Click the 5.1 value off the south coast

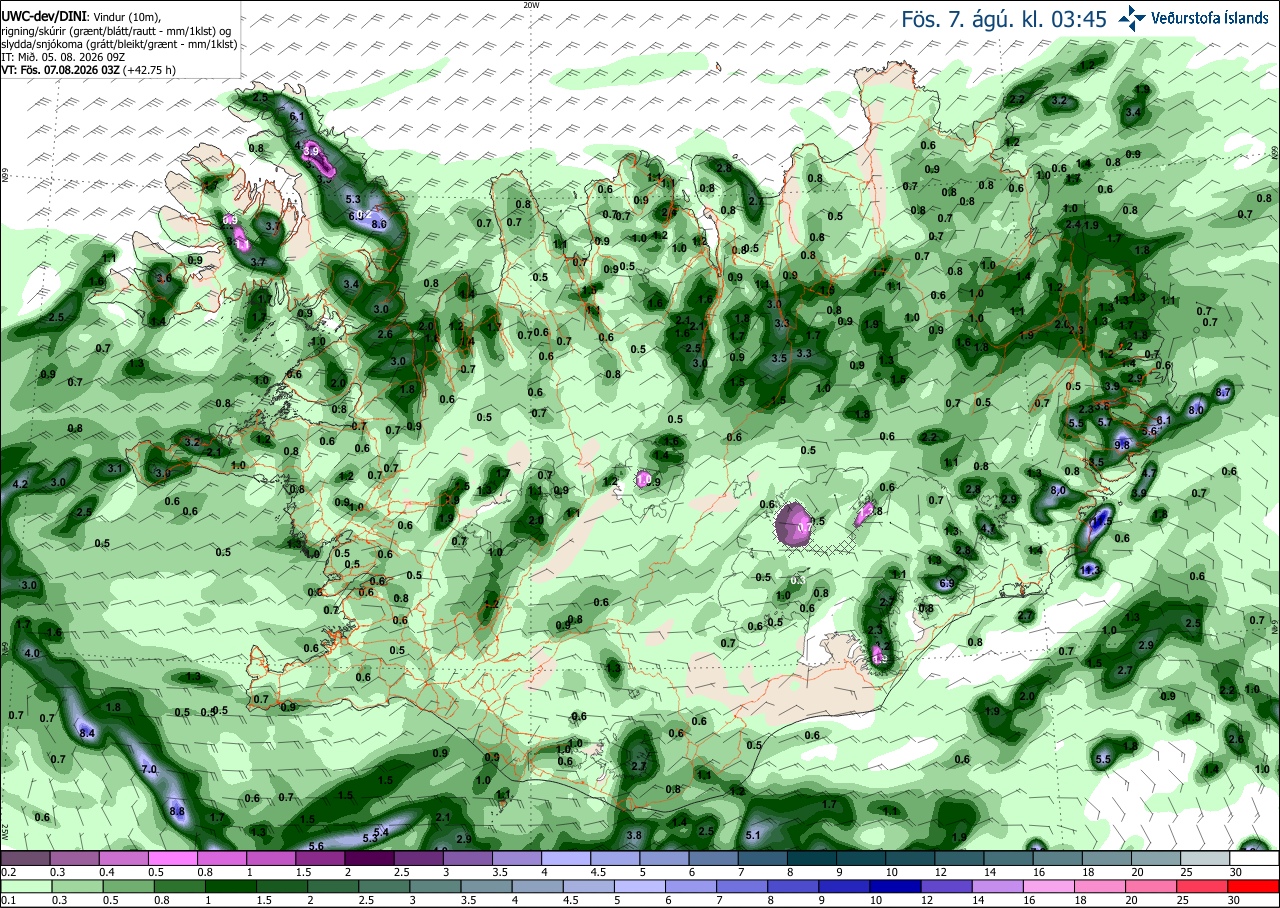tap(753, 835)
